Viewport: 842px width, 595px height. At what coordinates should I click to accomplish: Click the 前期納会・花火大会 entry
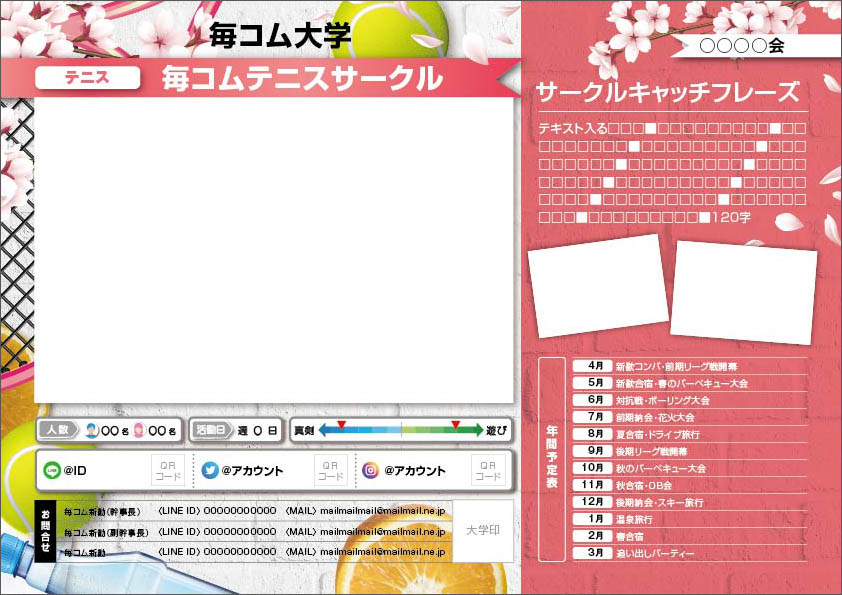[655, 418]
